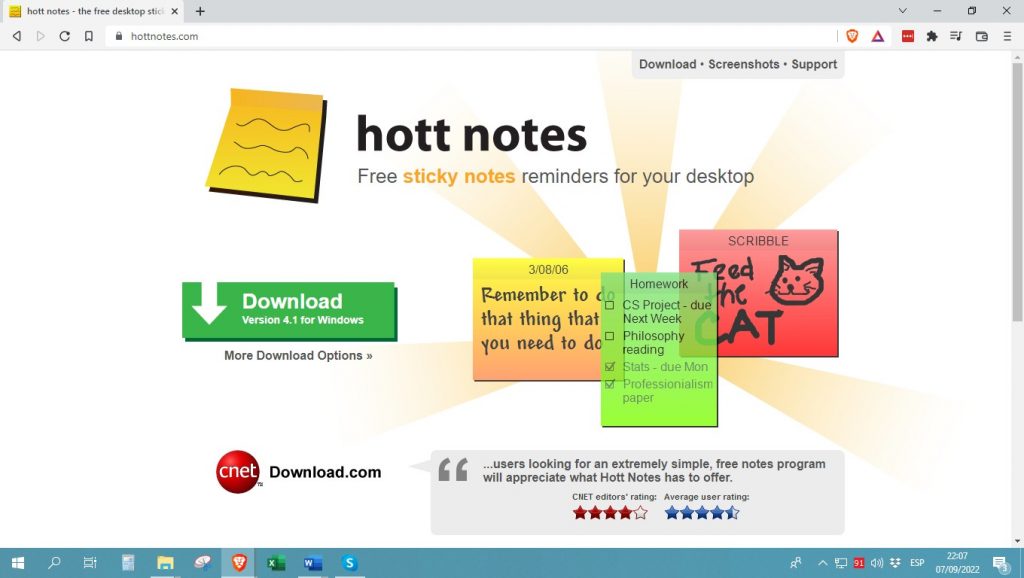The height and width of the screenshot is (578, 1024).
Task: Open the volume control slider
Action: tap(878, 562)
